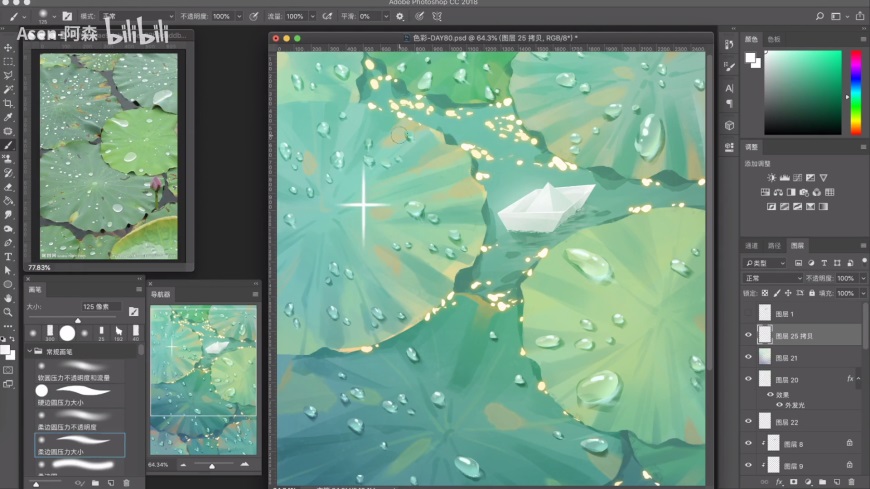The image size is (870, 489).
Task: Click the symmetry paint butterfly icon
Action: pos(437,17)
